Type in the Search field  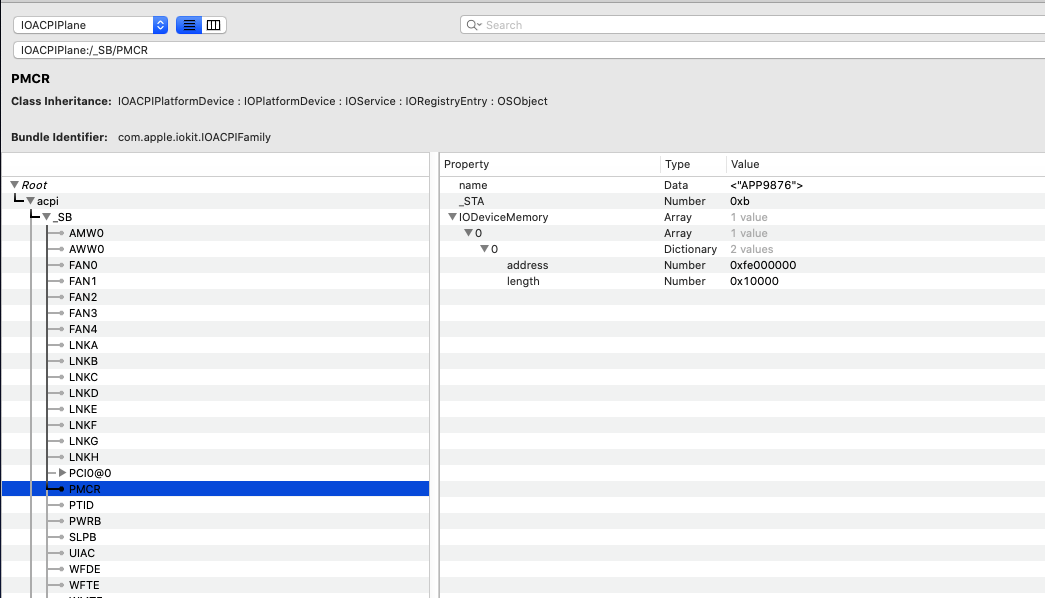(750, 25)
